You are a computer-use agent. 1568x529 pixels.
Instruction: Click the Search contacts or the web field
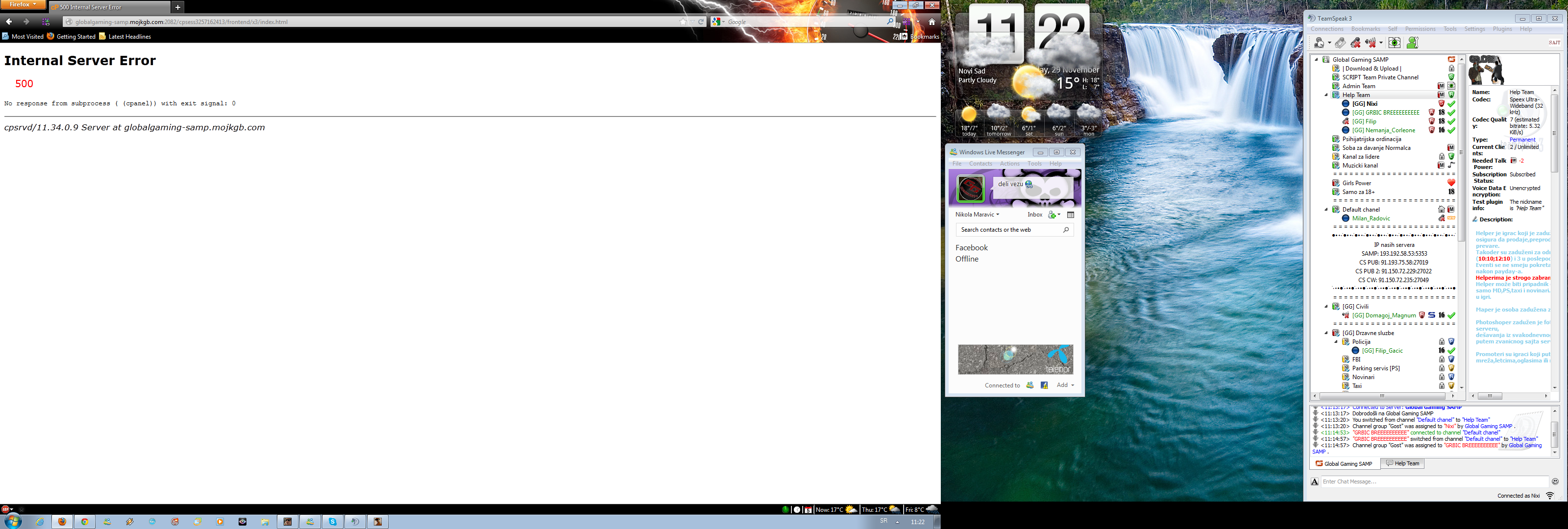pos(1010,230)
